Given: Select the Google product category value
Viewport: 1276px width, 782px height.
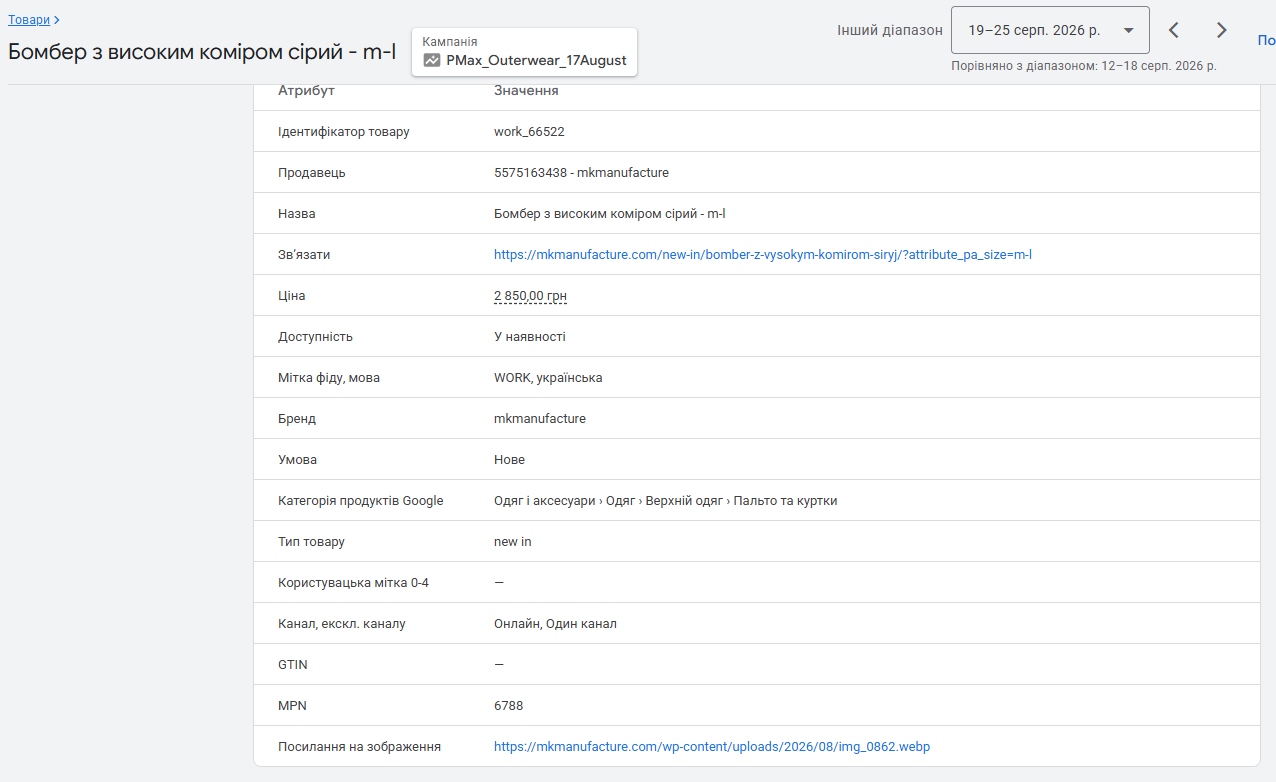Looking at the screenshot, I should pyautogui.click(x=666, y=501).
